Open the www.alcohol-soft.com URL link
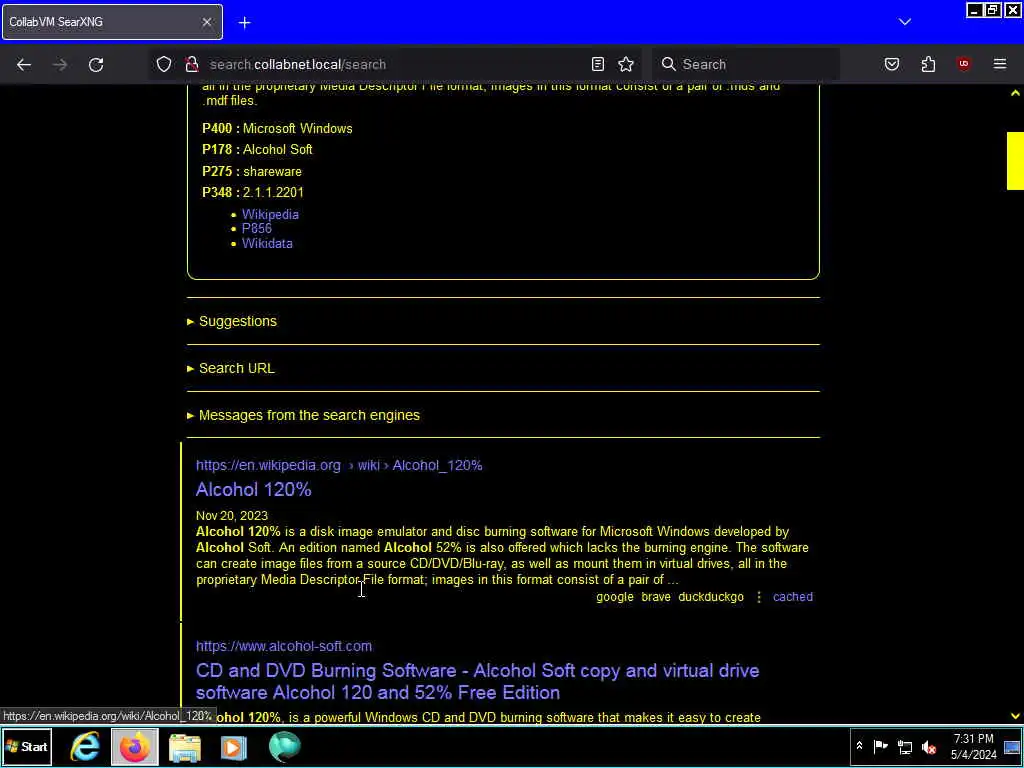 point(284,647)
